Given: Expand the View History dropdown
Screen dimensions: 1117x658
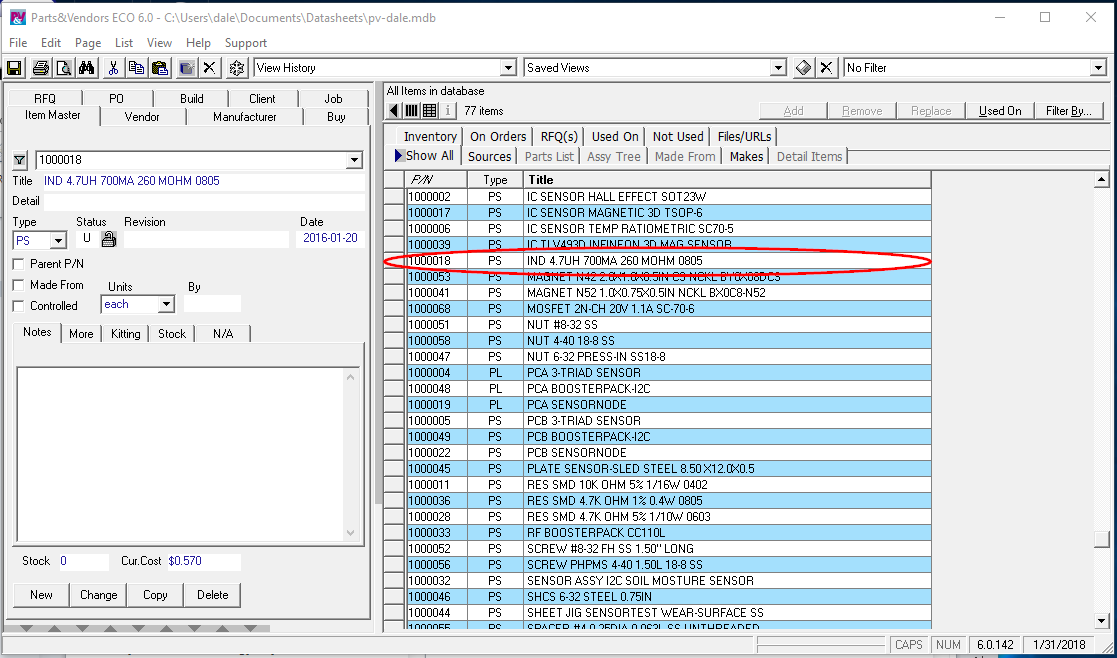Looking at the screenshot, I should pos(508,68).
